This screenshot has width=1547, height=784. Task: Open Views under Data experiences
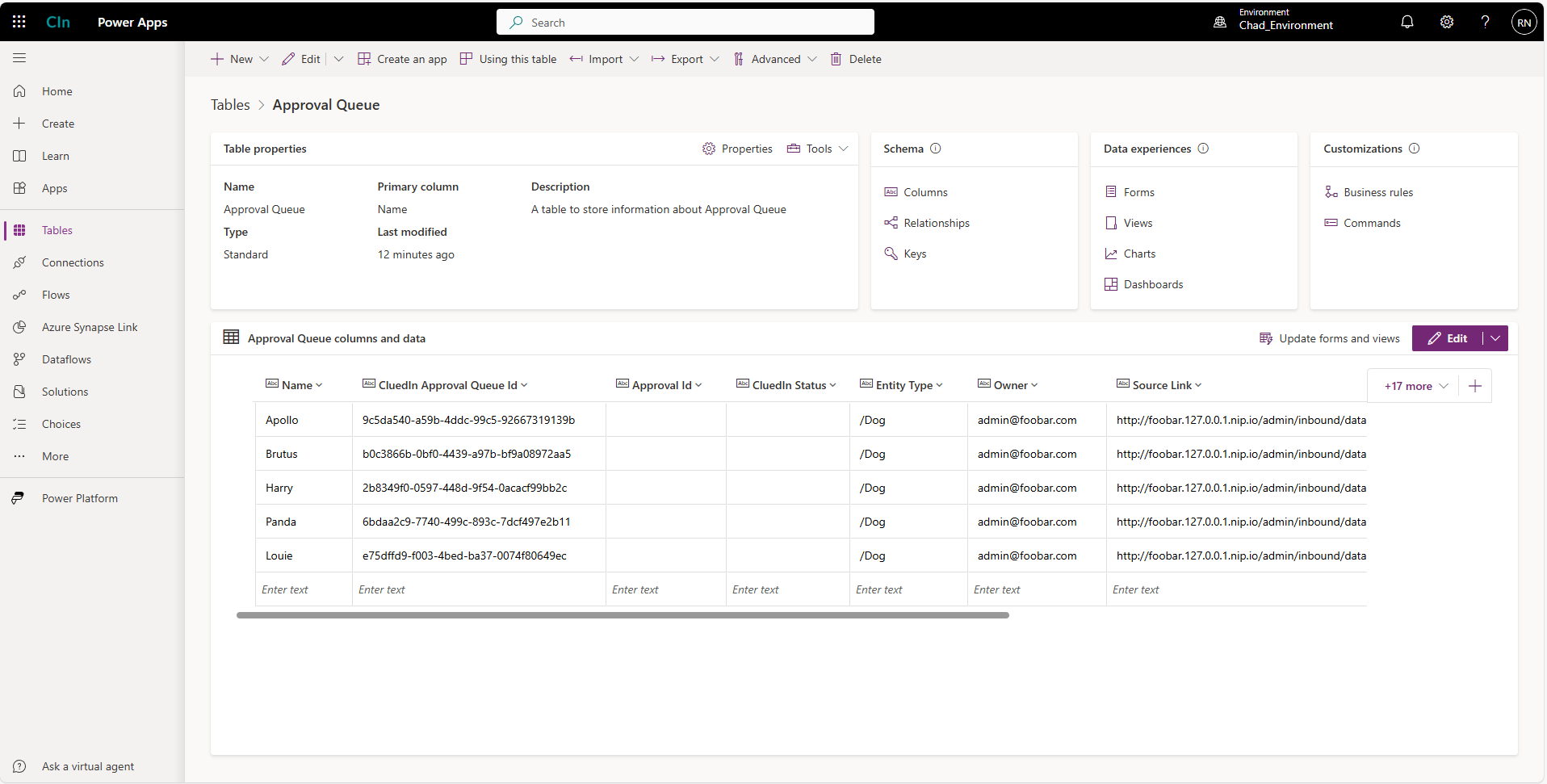tap(1129, 223)
